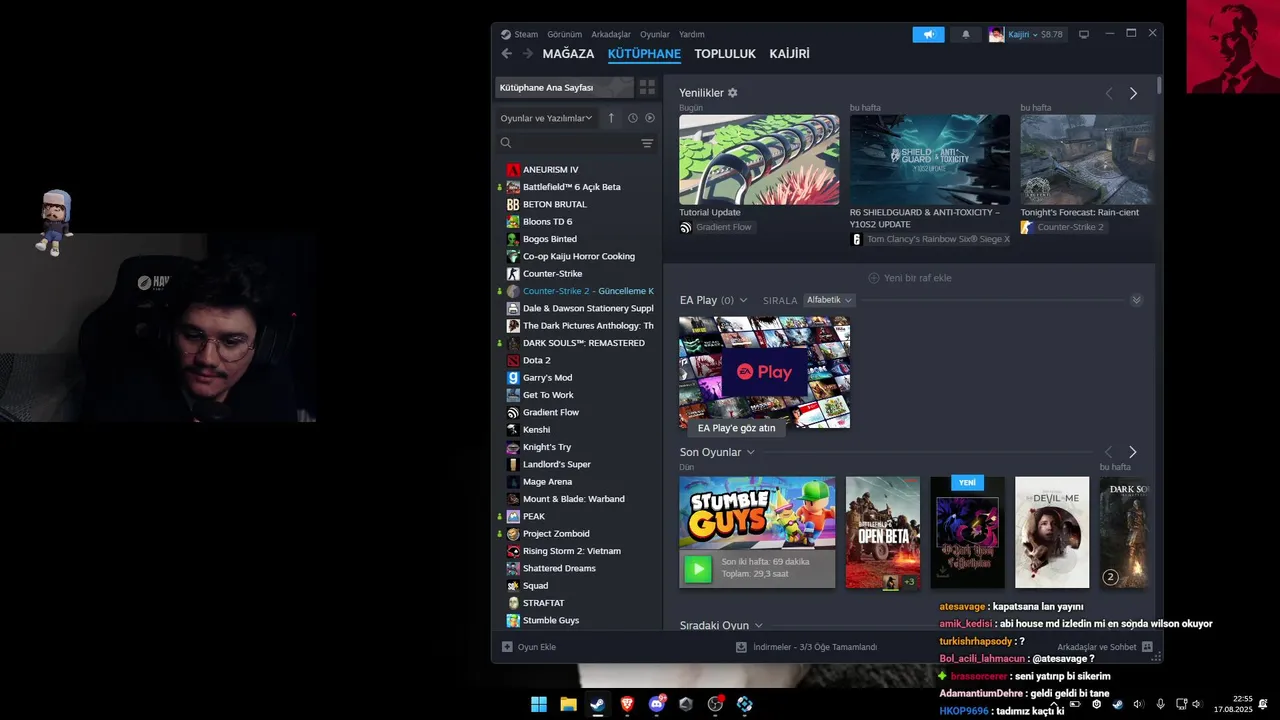Open Oyunlar ve Yazılımlar filter dropdown
This screenshot has width=1280, height=720.
tap(546, 118)
